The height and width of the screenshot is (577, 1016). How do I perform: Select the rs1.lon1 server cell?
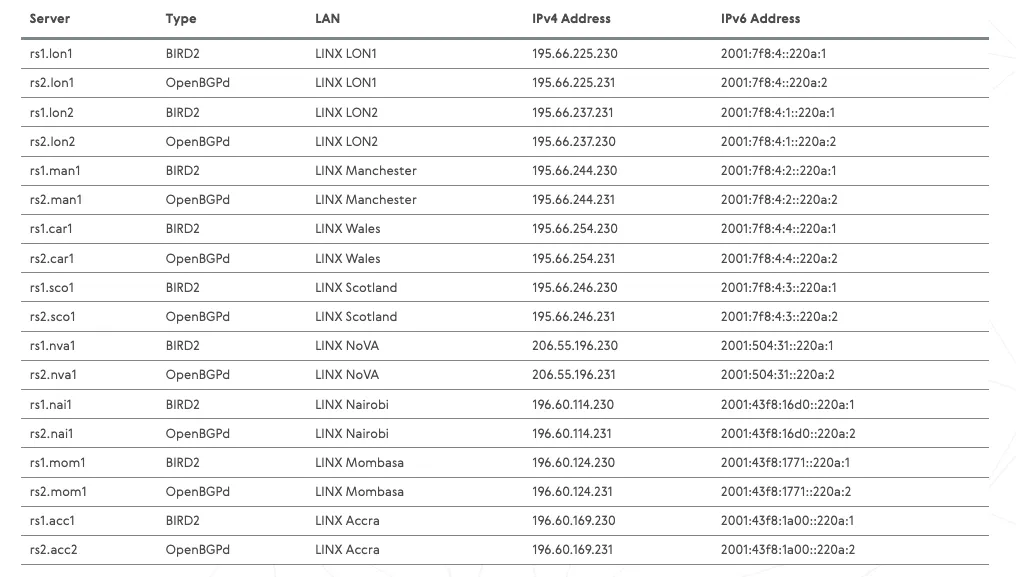tap(51, 54)
